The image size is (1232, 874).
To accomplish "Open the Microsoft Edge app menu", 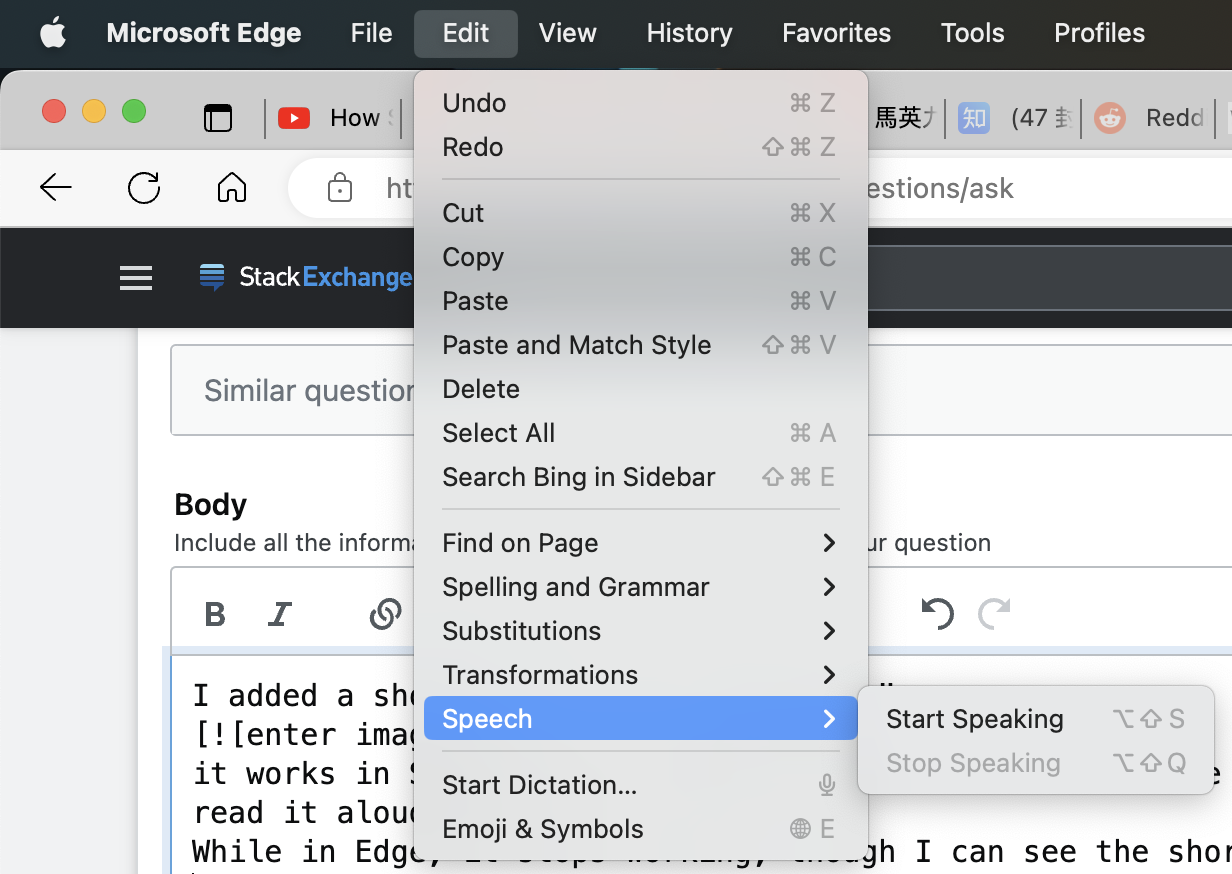I will [204, 33].
